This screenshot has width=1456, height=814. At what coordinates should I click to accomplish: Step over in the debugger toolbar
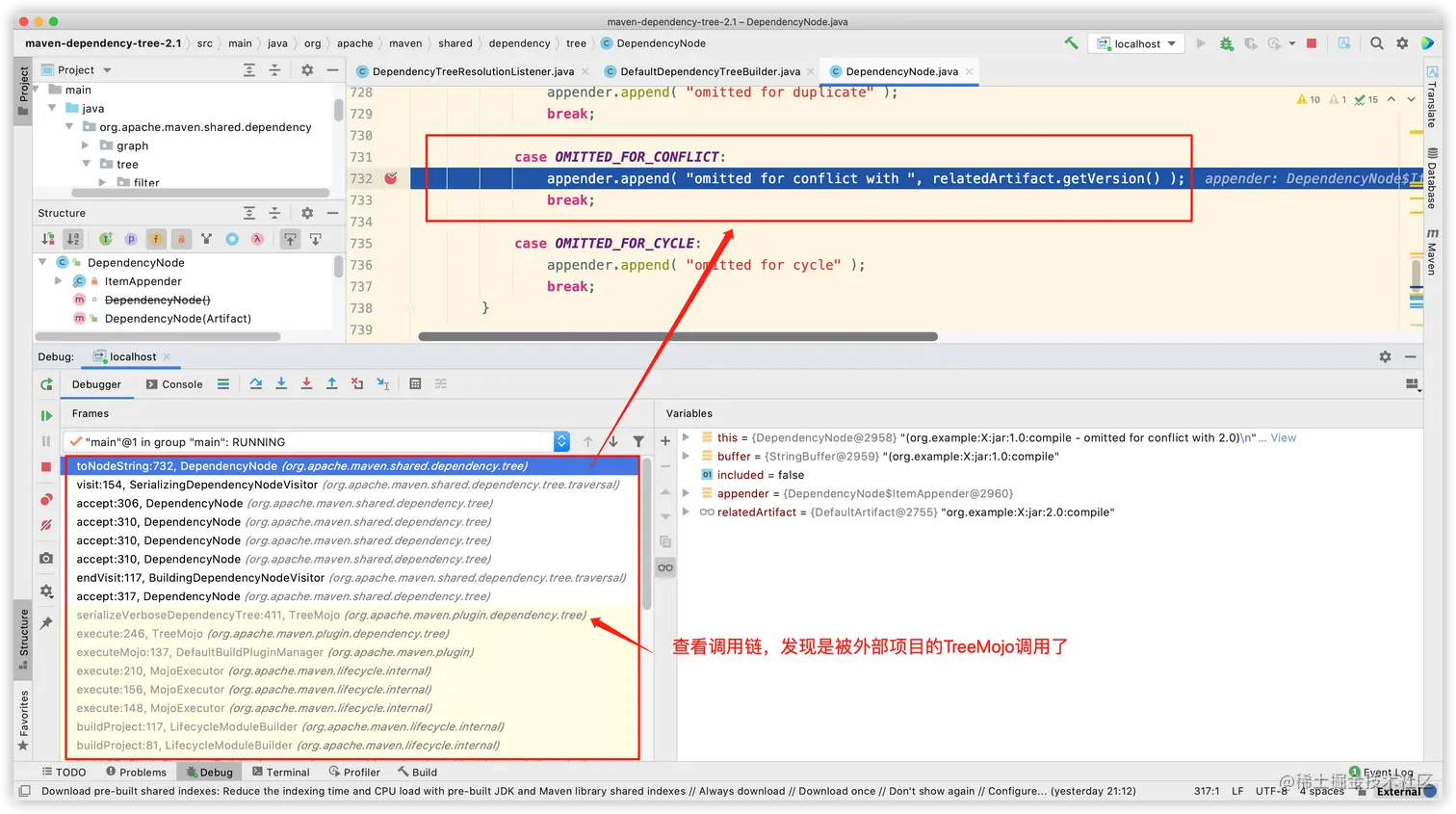click(256, 383)
